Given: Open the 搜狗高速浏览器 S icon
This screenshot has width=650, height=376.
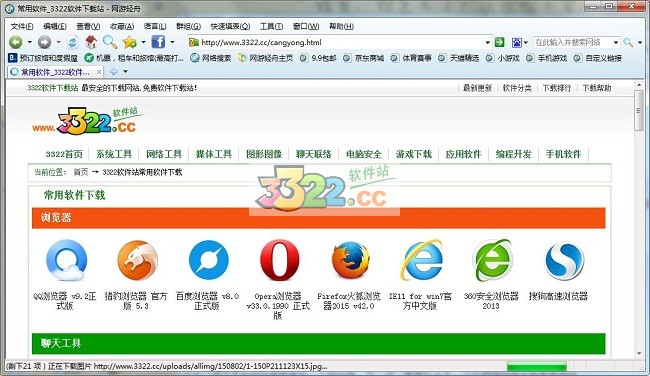Looking at the screenshot, I should point(564,261).
